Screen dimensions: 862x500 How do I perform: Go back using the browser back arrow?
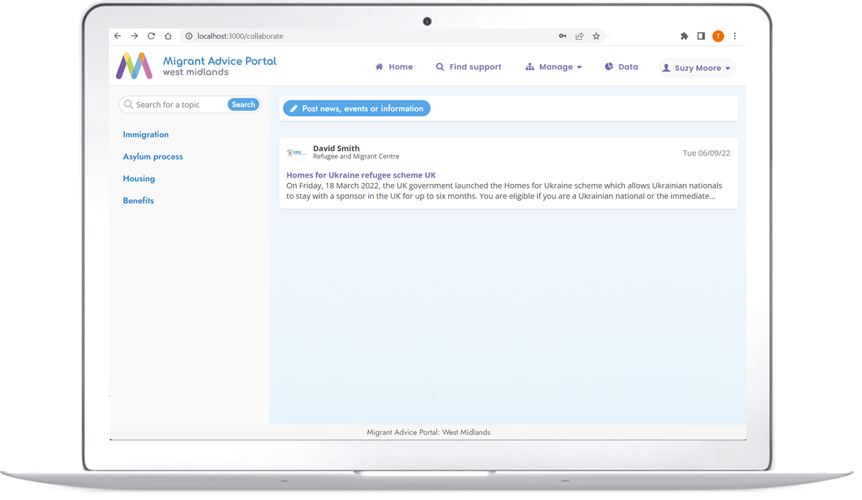[118, 36]
